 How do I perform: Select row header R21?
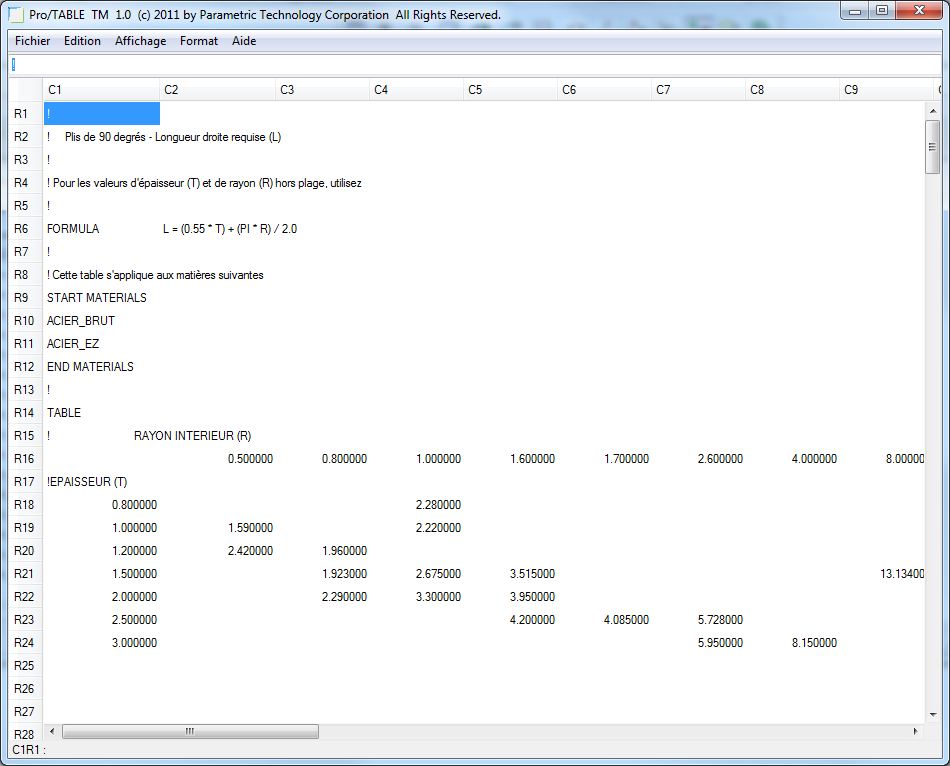coord(25,573)
